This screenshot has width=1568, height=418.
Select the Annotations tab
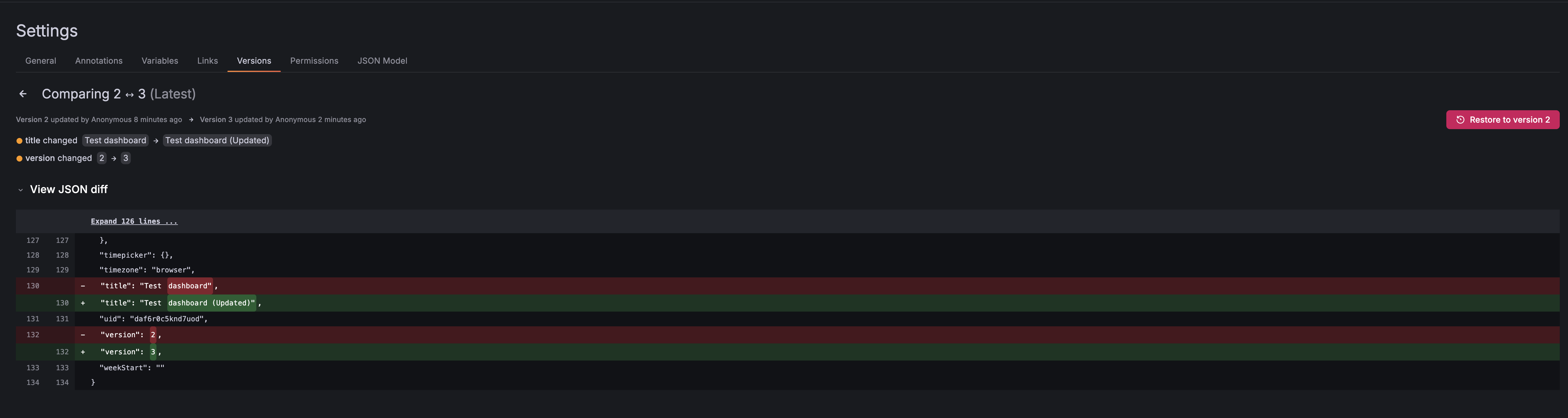point(99,60)
